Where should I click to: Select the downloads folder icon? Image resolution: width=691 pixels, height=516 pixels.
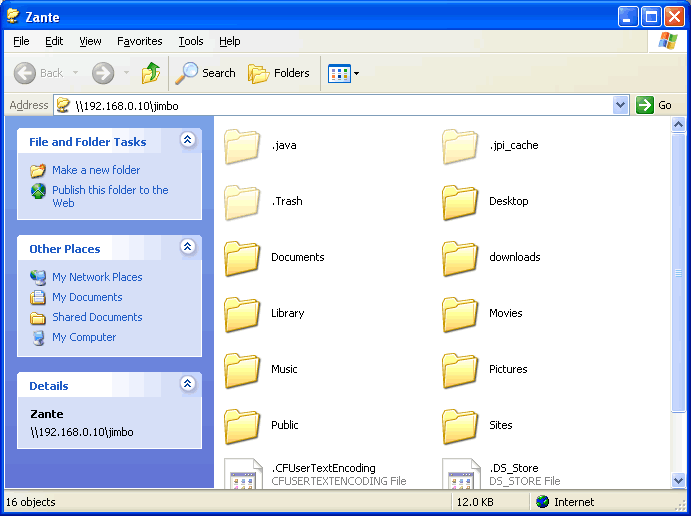pos(460,258)
